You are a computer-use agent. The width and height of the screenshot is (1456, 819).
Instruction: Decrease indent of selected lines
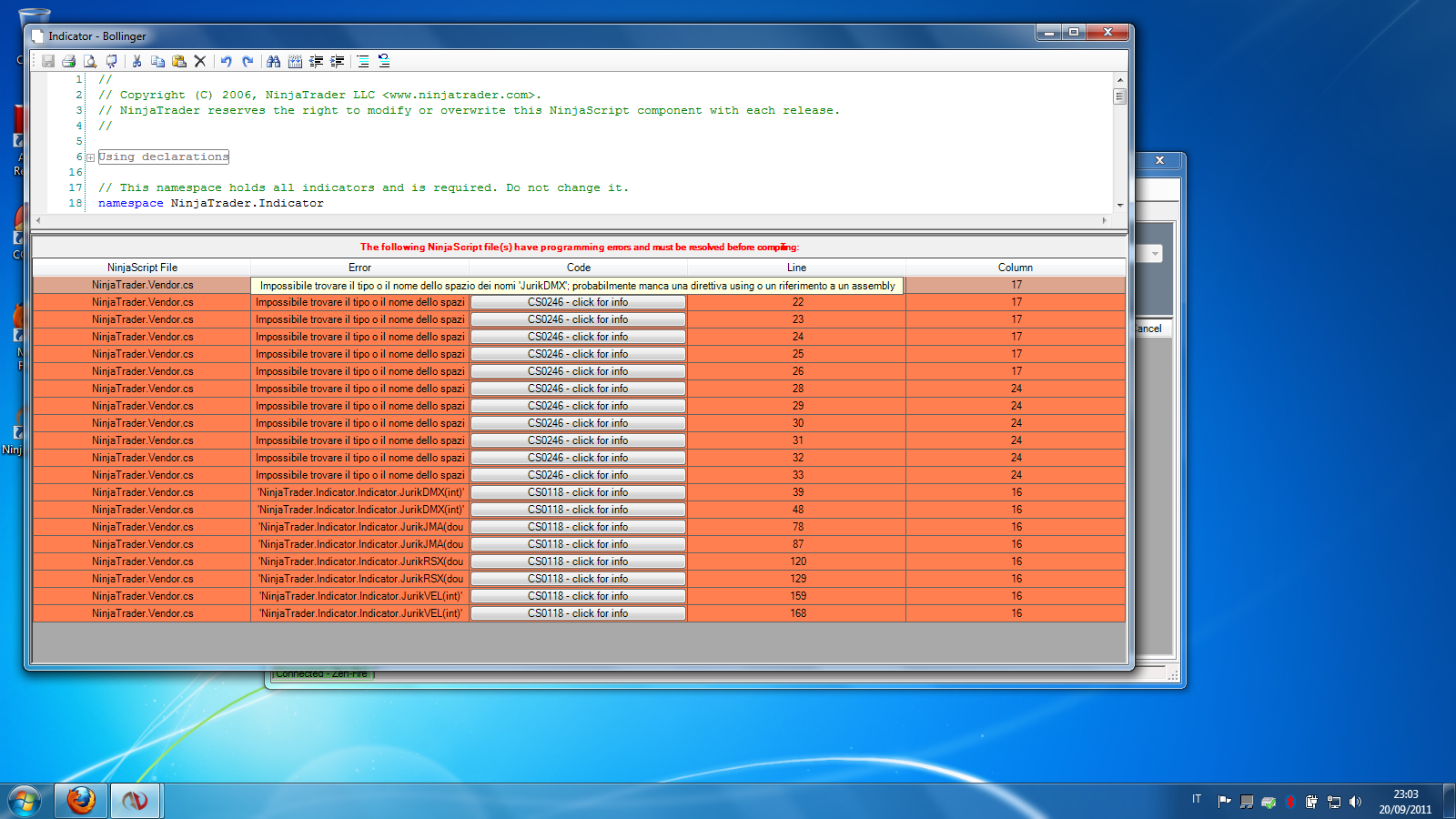(316, 61)
